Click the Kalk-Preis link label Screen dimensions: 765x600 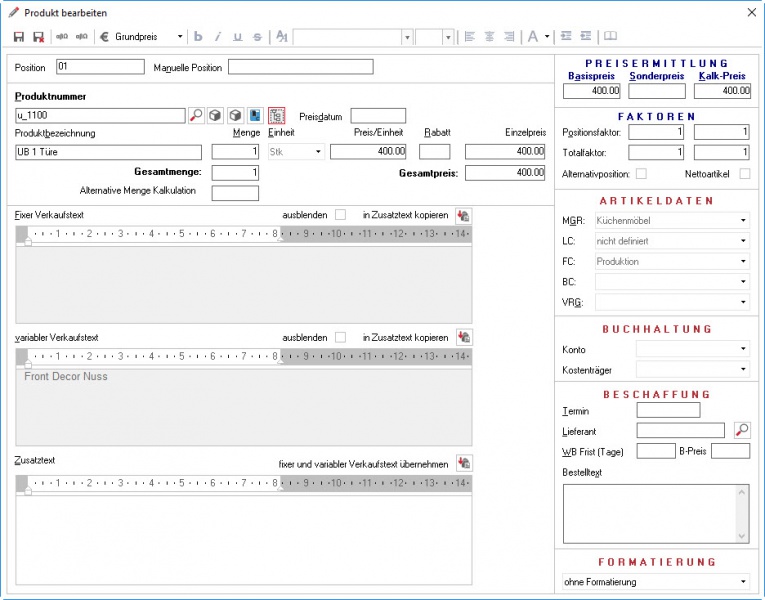point(722,76)
